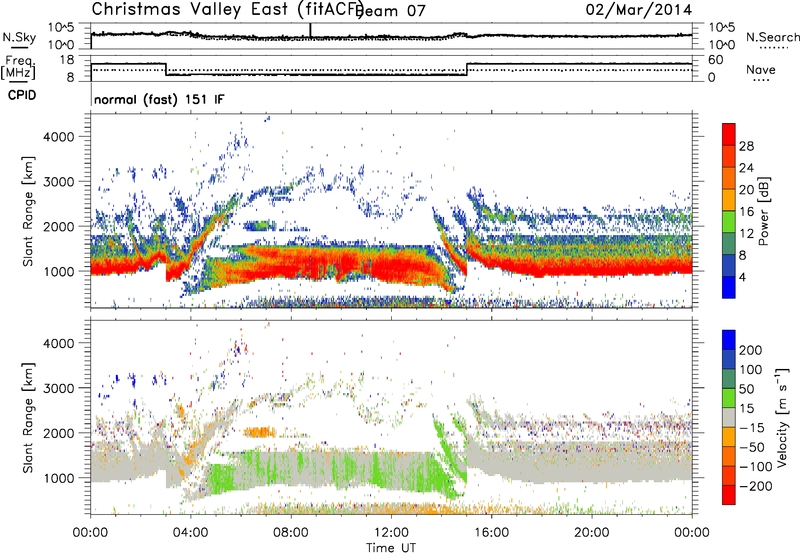Click the 'Slant Range [km]' label of the velocity panel
The image size is (800, 554).
click(28, 418)
